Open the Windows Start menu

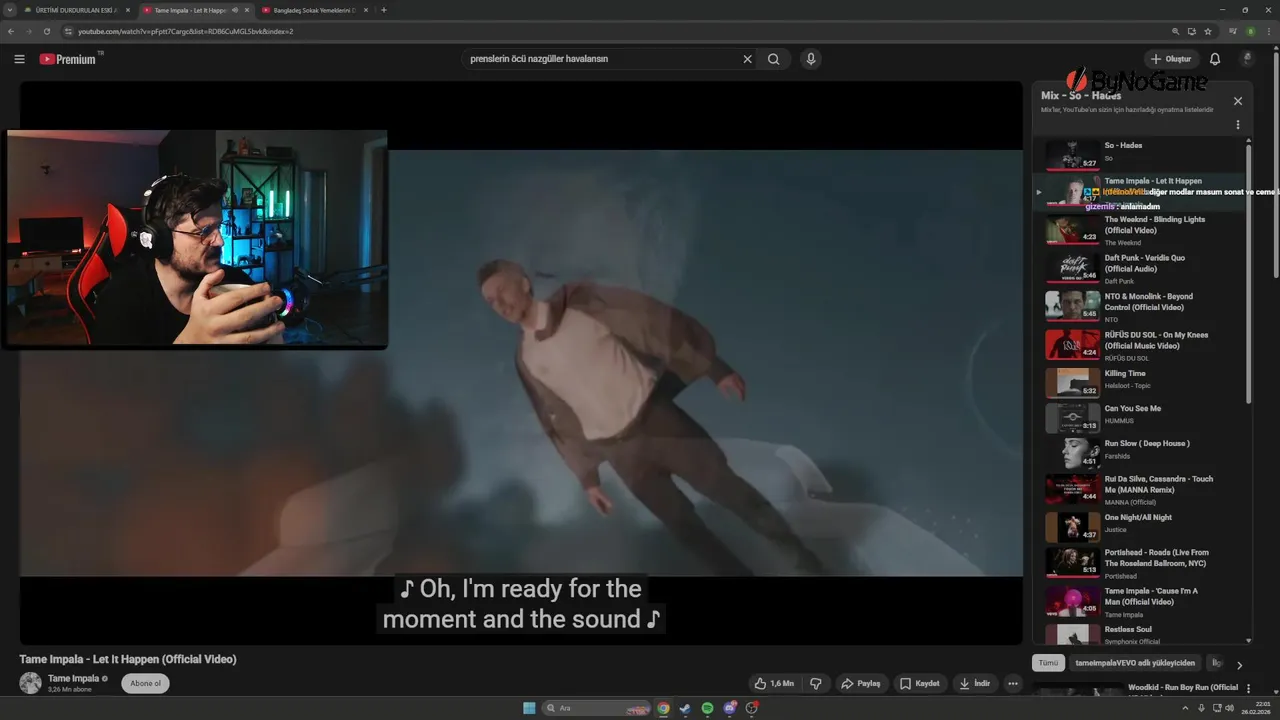point(529,708)
